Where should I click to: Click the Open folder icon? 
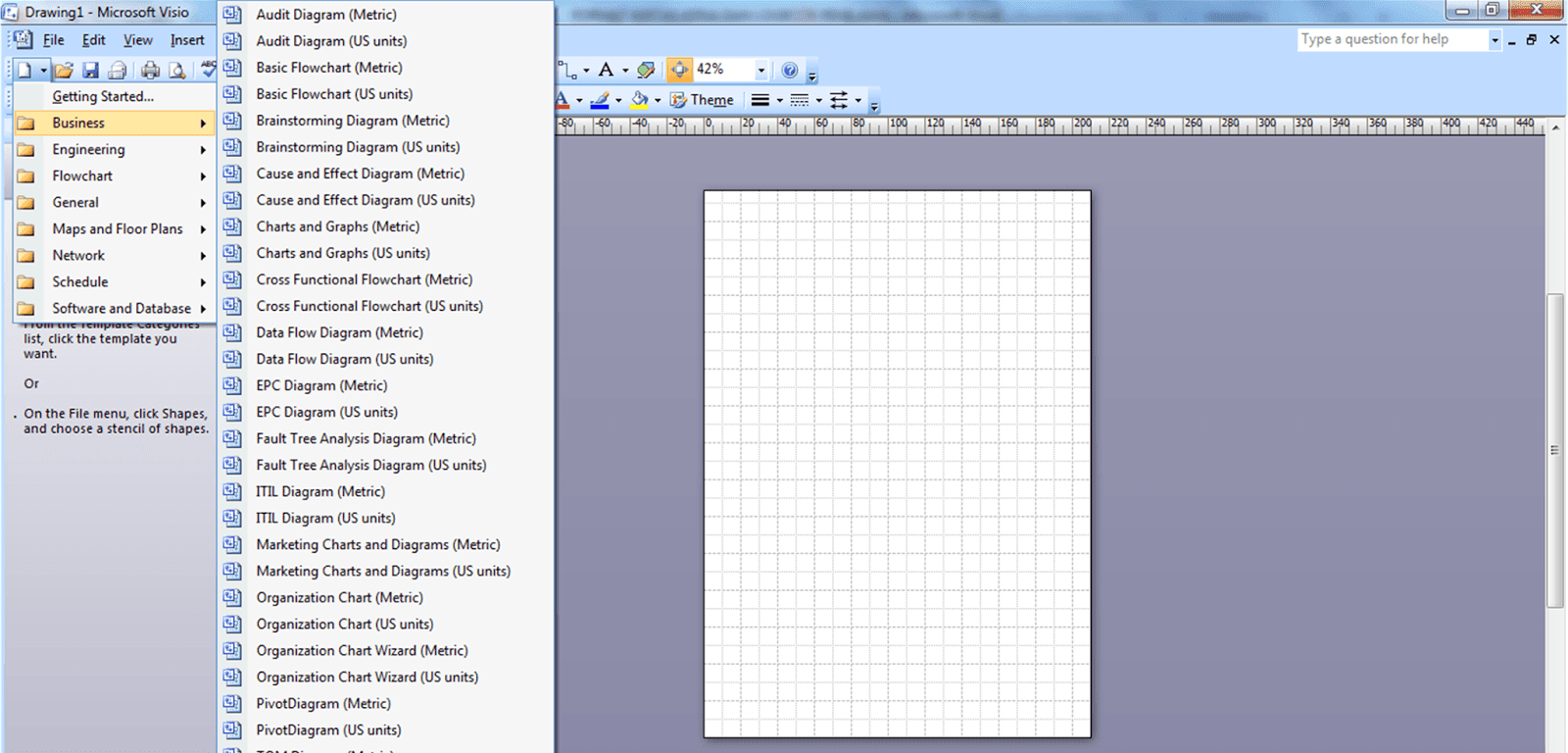pos(64,70)
